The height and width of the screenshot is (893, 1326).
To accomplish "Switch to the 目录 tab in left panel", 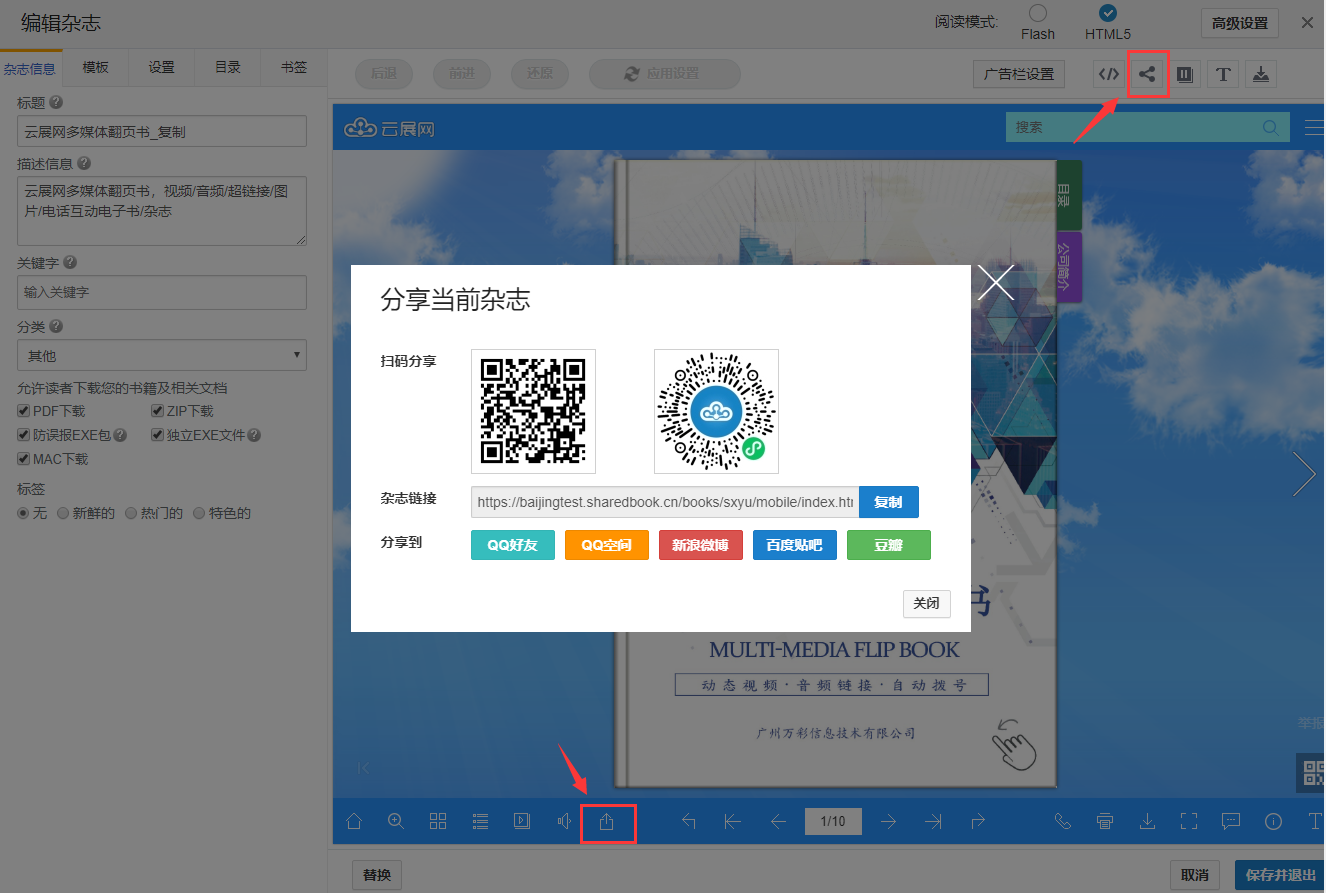I will point(228,67).
